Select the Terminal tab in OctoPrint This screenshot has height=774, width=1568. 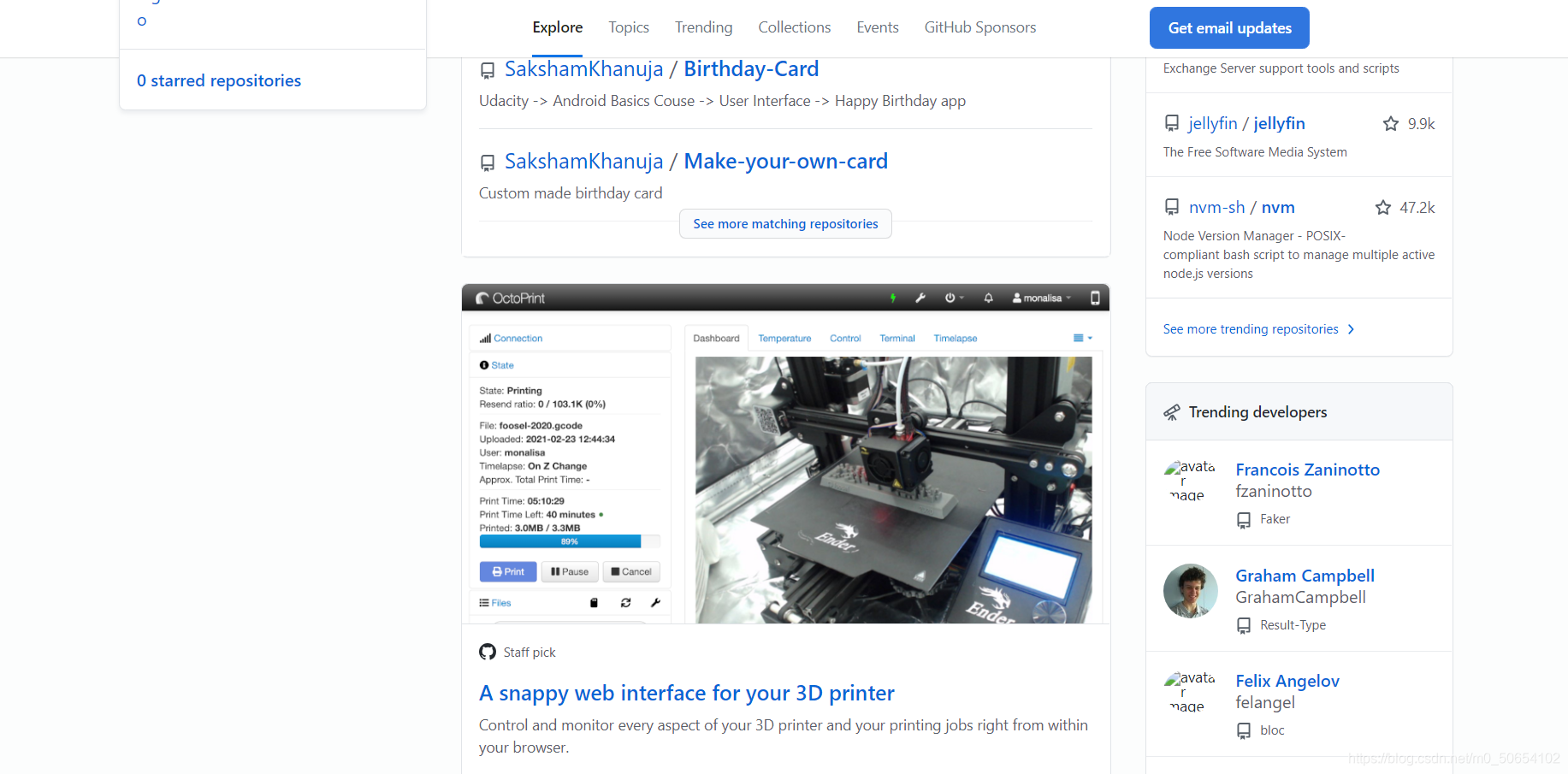click(x=897, y=338)
